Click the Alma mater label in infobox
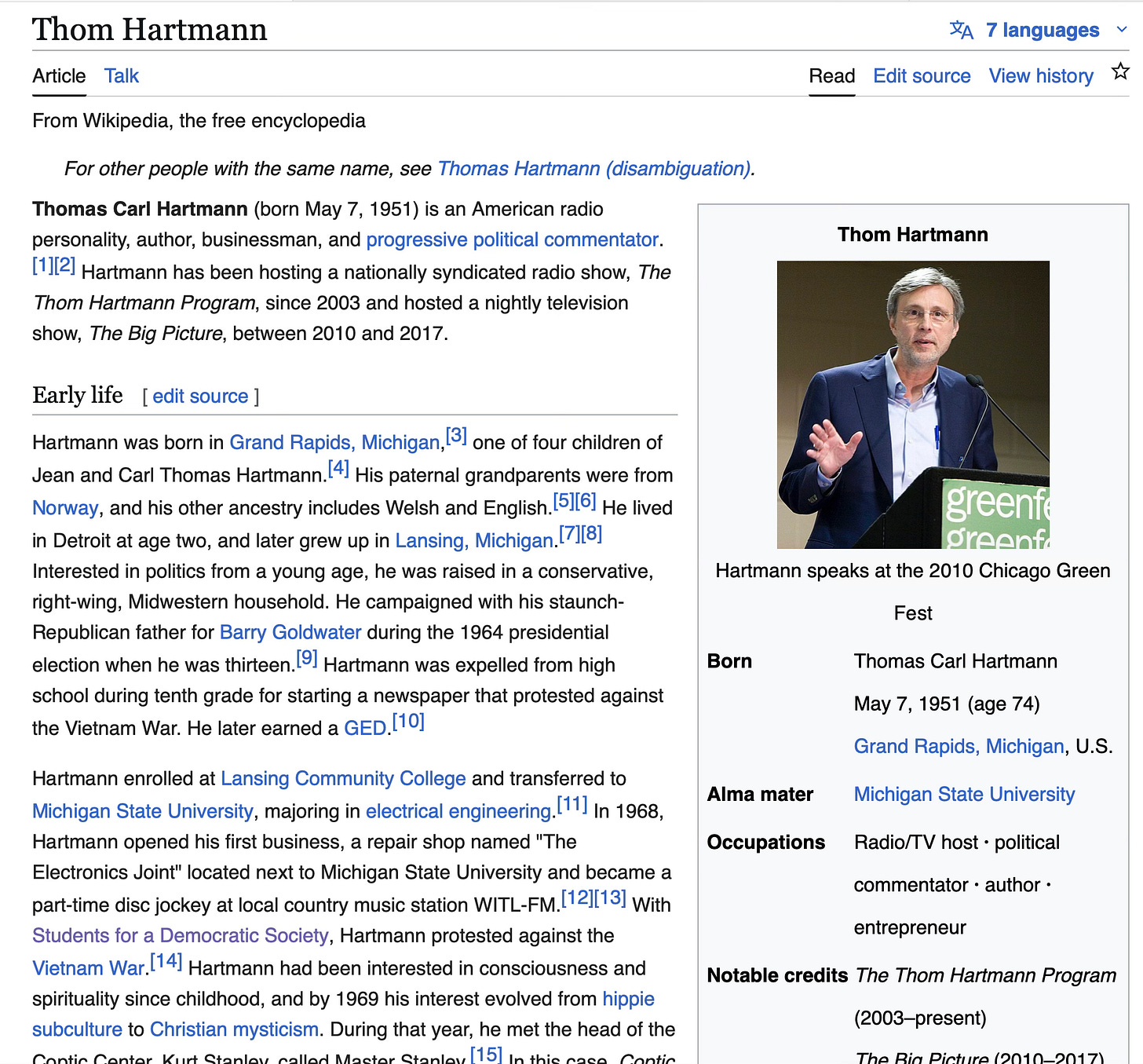1143x1064 pixels. (x=760, y=795)
